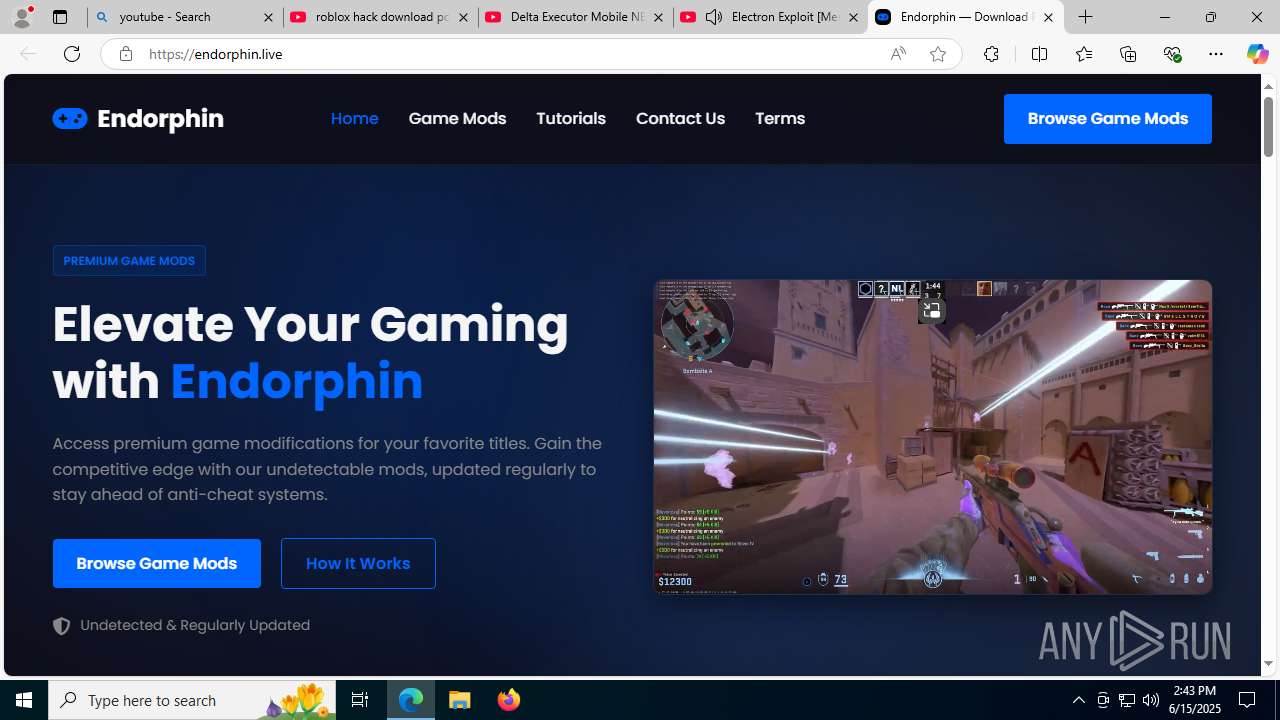Click scrollbar down arrow

1268,664
